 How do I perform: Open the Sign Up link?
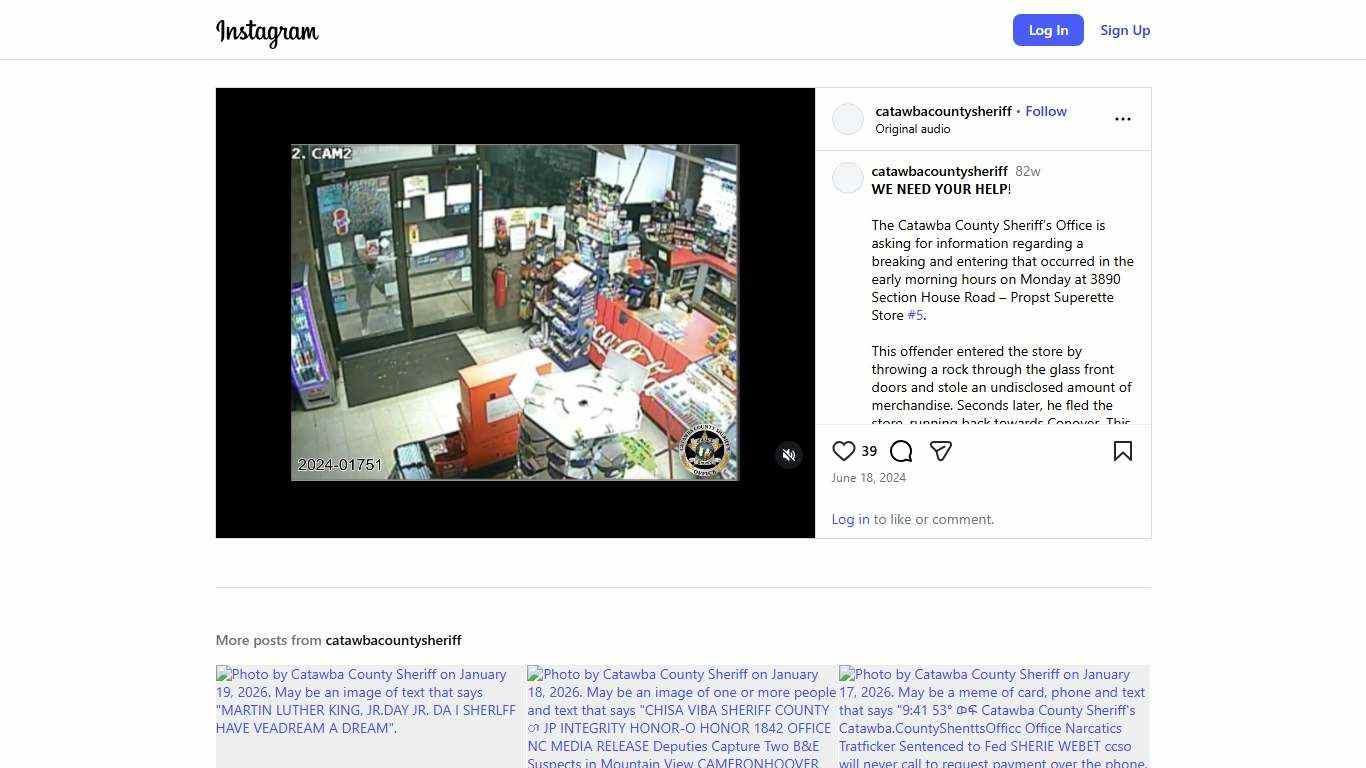1125,30
